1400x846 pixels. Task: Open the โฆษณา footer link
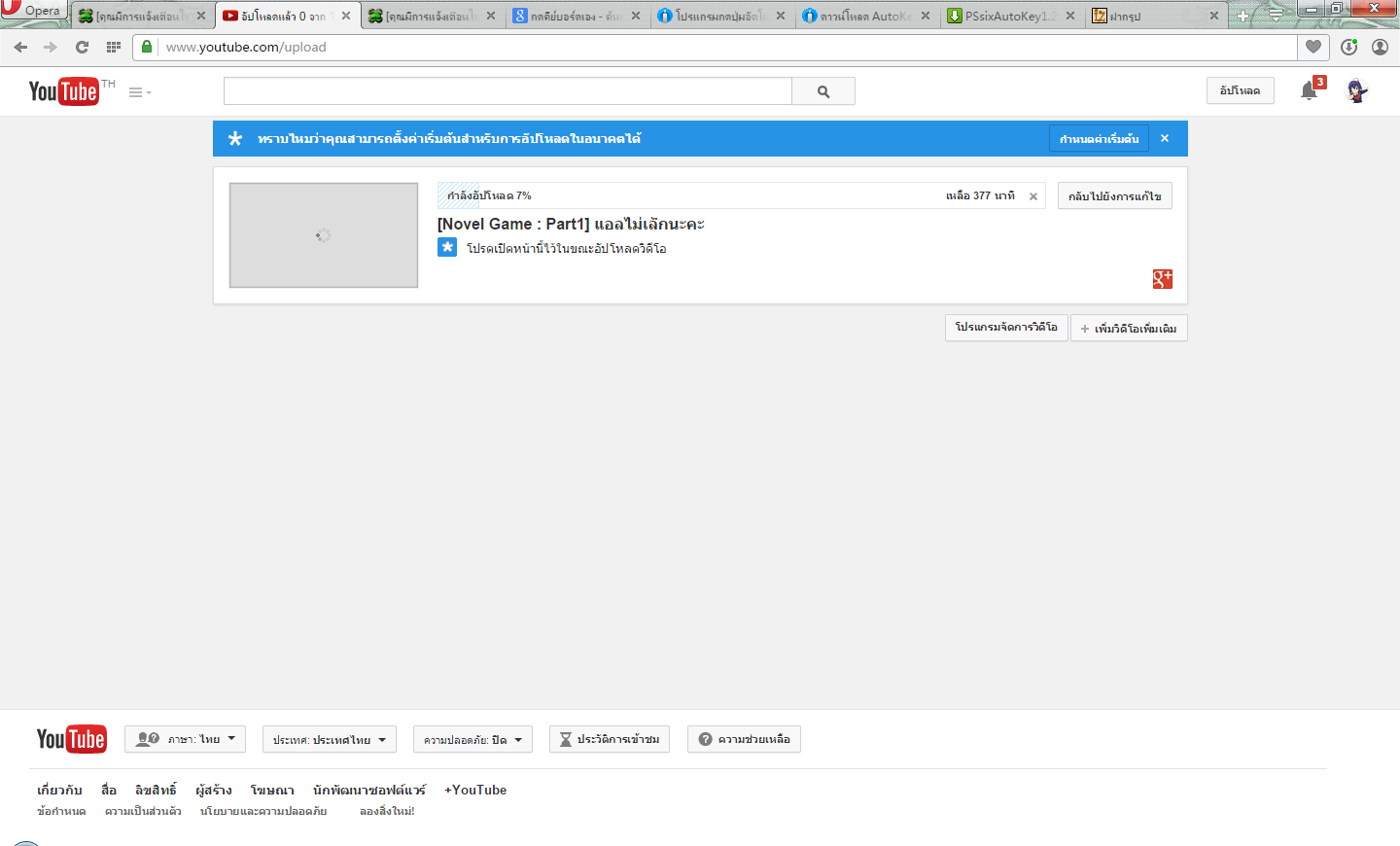point(272,790)
